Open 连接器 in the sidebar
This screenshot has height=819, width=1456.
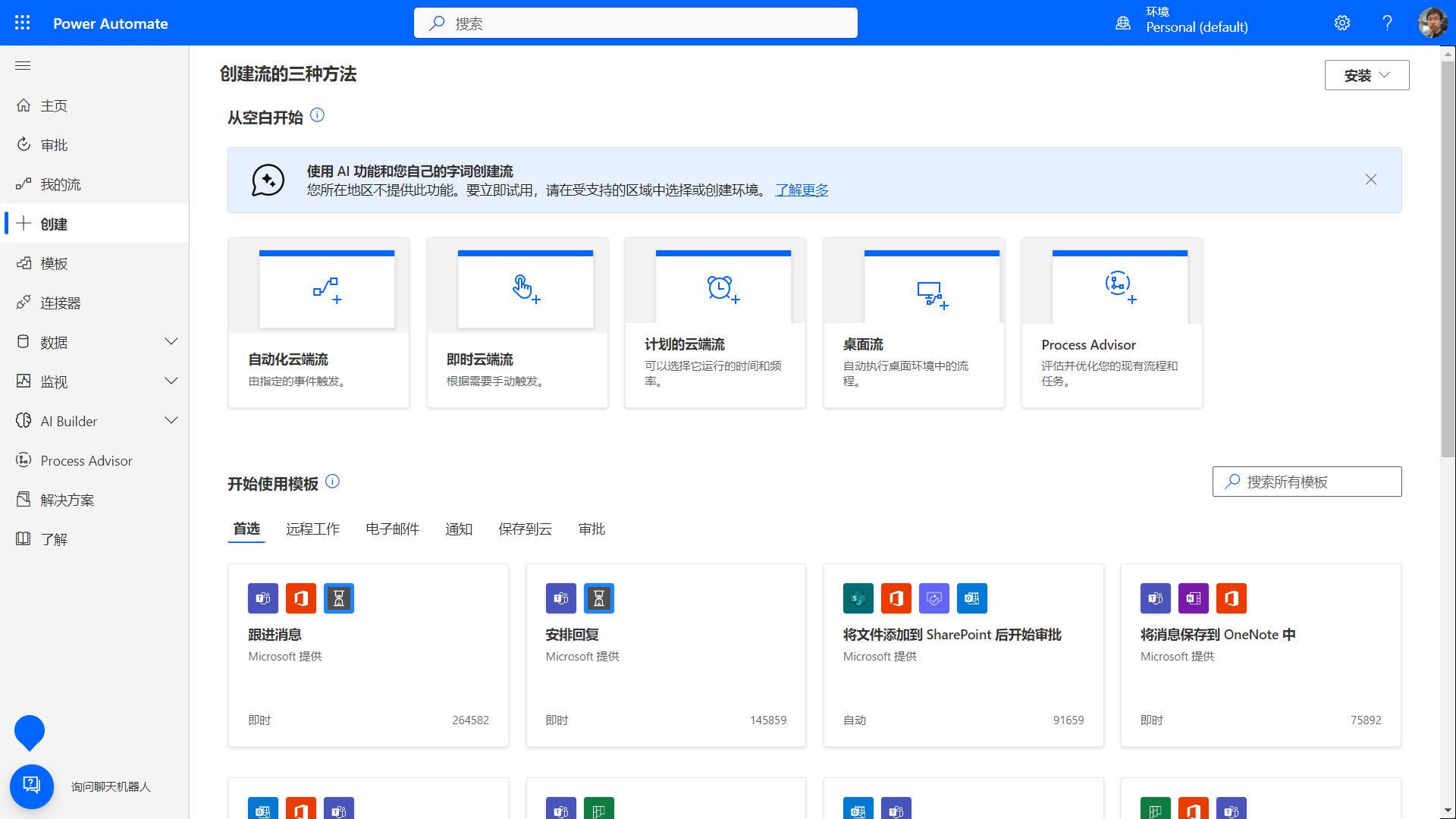(x=96, y=303)
